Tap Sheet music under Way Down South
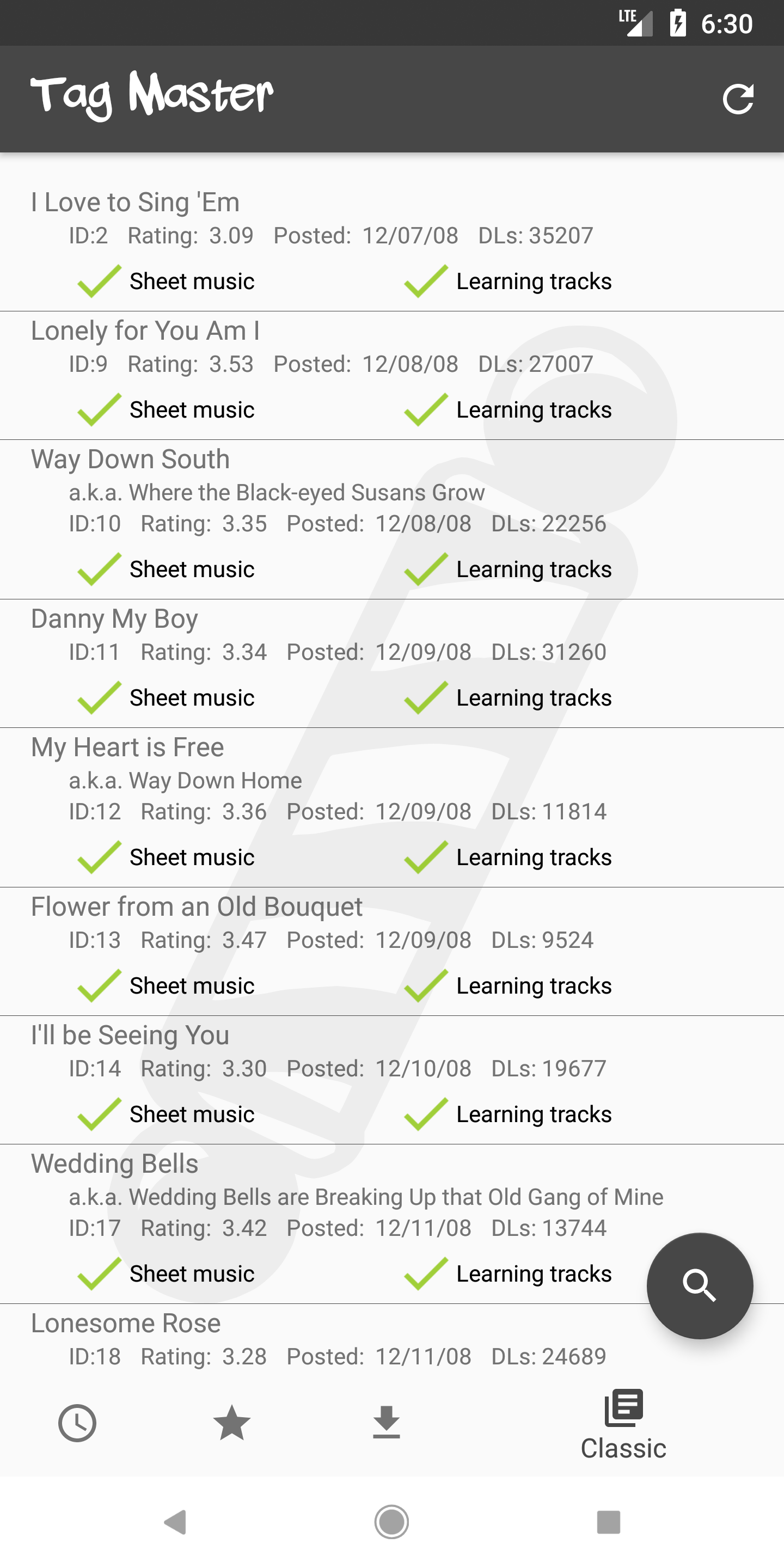This screenshot has height=1568, width=784. pos(192,569)
